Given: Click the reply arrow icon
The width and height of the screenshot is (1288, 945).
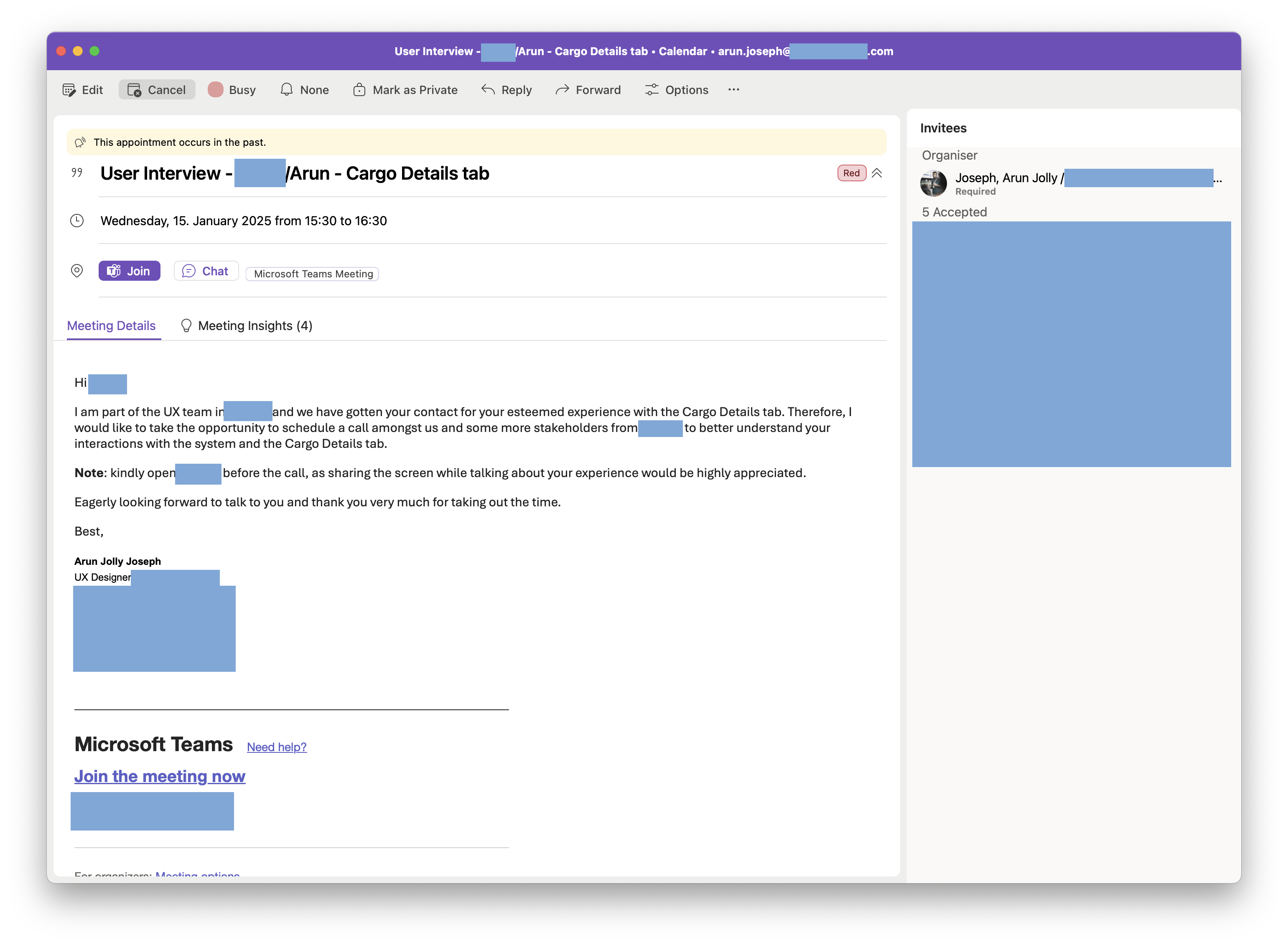Looking at the screenshot, I should coord(488,89).
